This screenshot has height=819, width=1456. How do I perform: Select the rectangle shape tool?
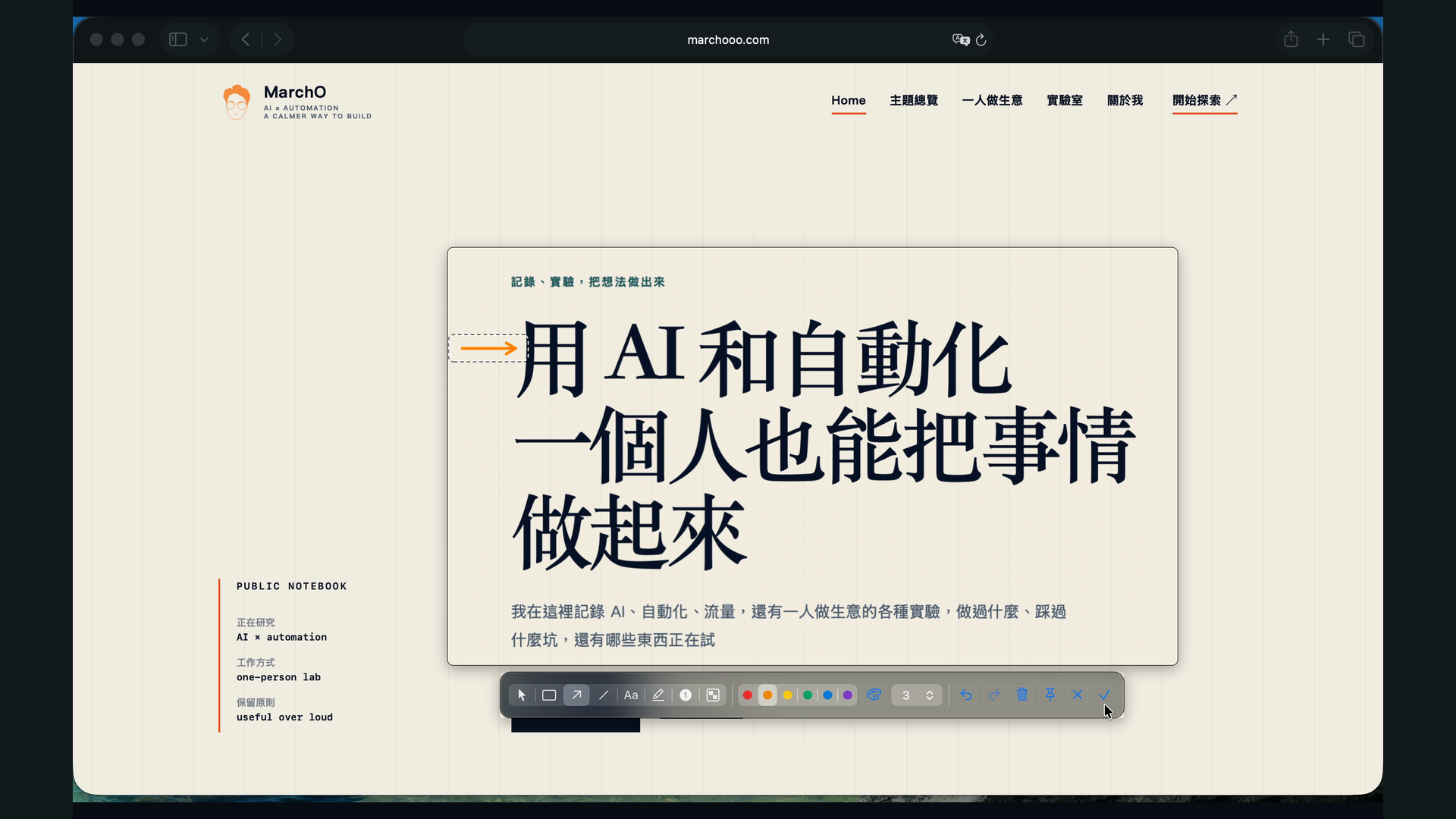(549, 695)
